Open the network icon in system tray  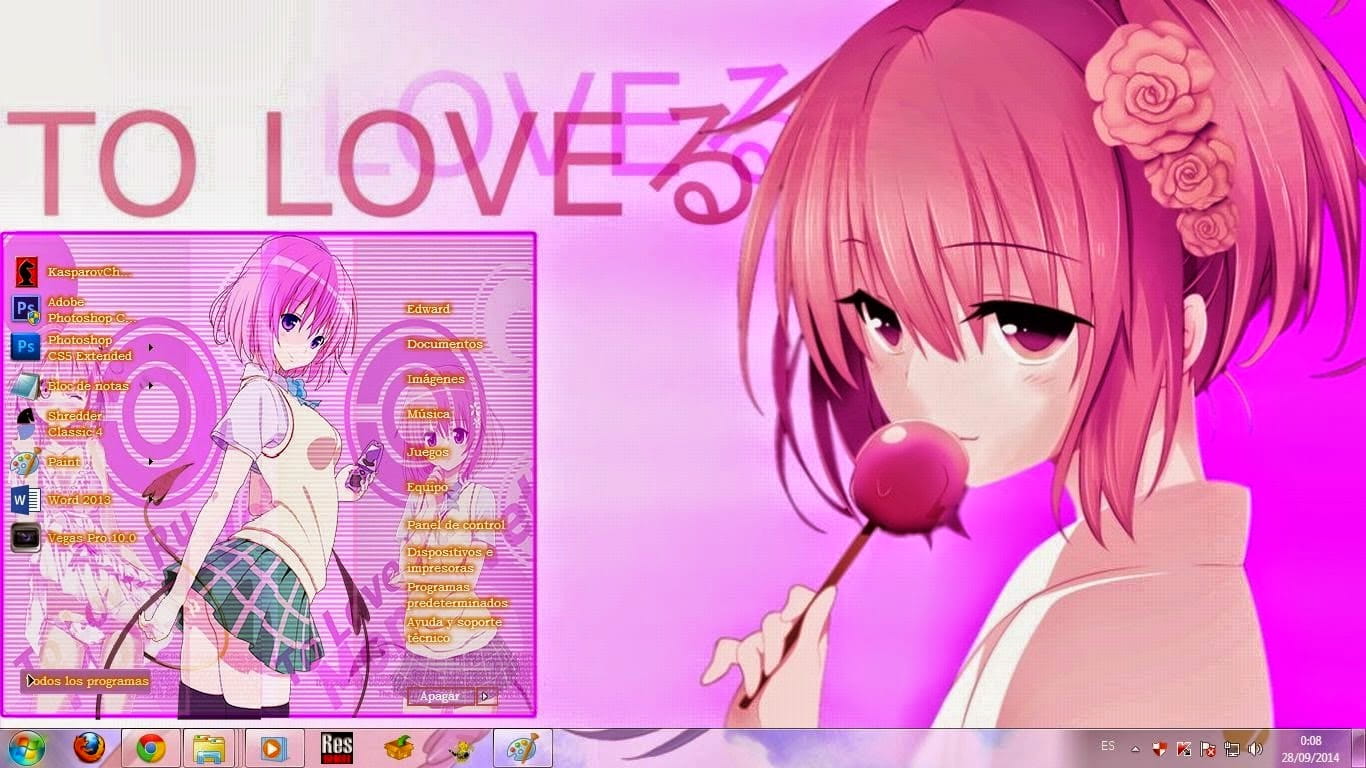1232,748
